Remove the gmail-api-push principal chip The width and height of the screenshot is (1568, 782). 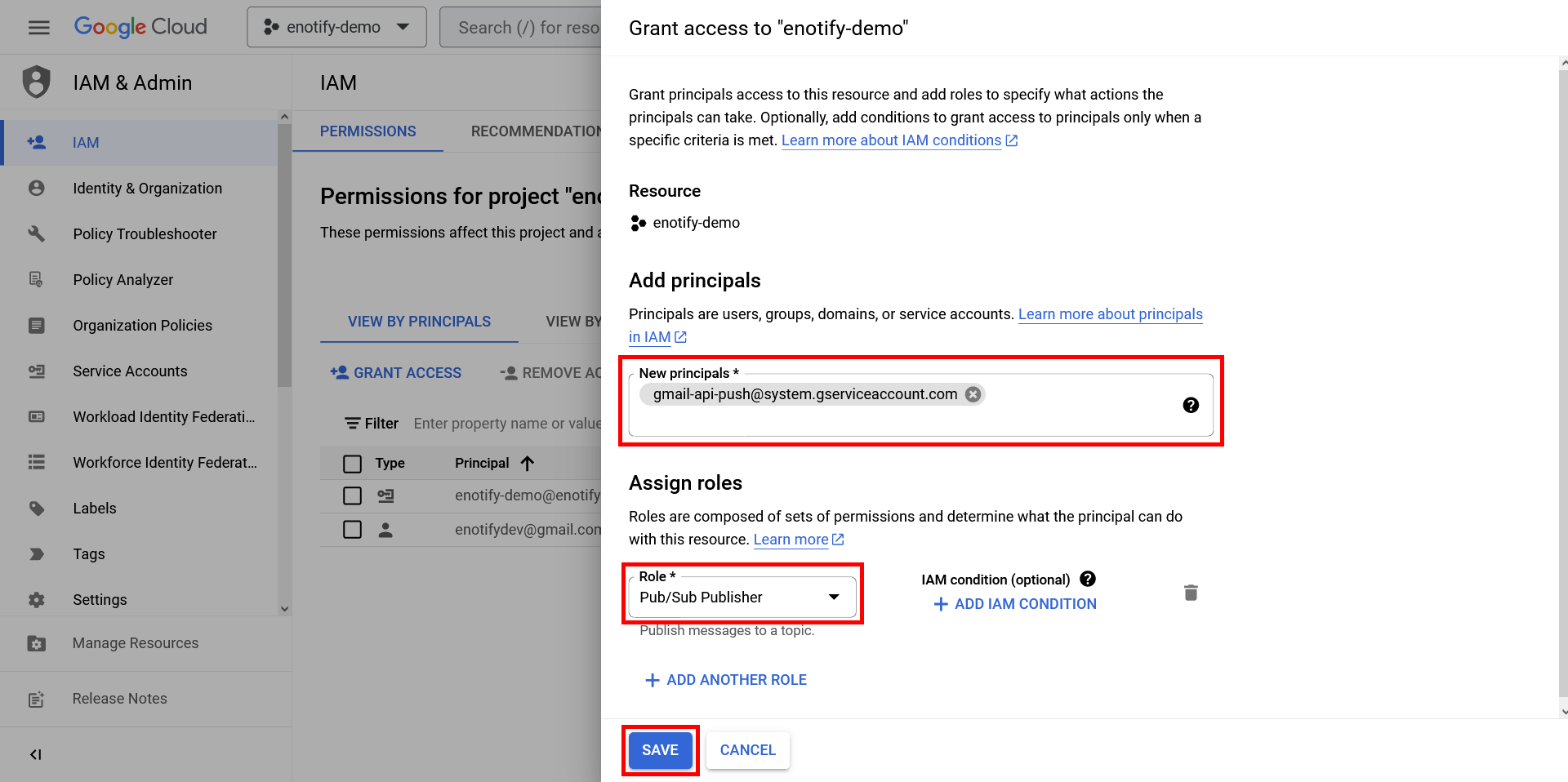click(973, 394)
